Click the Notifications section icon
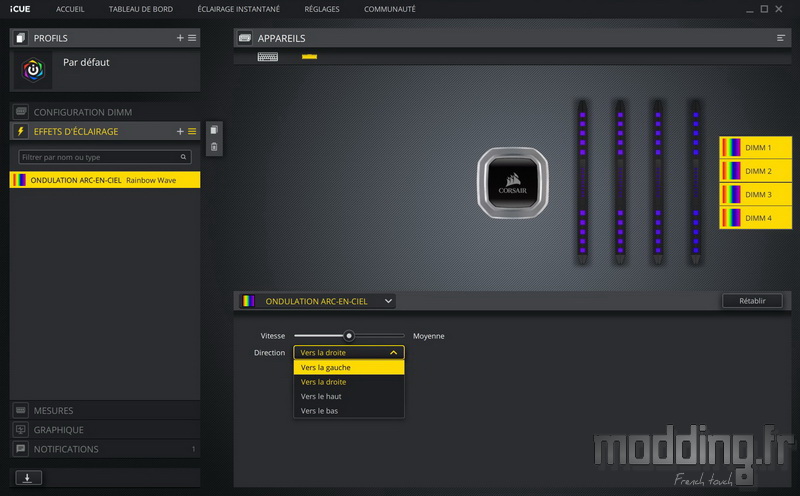The width and height of the screenshot is (800, 496). click(x=21, y=449)
